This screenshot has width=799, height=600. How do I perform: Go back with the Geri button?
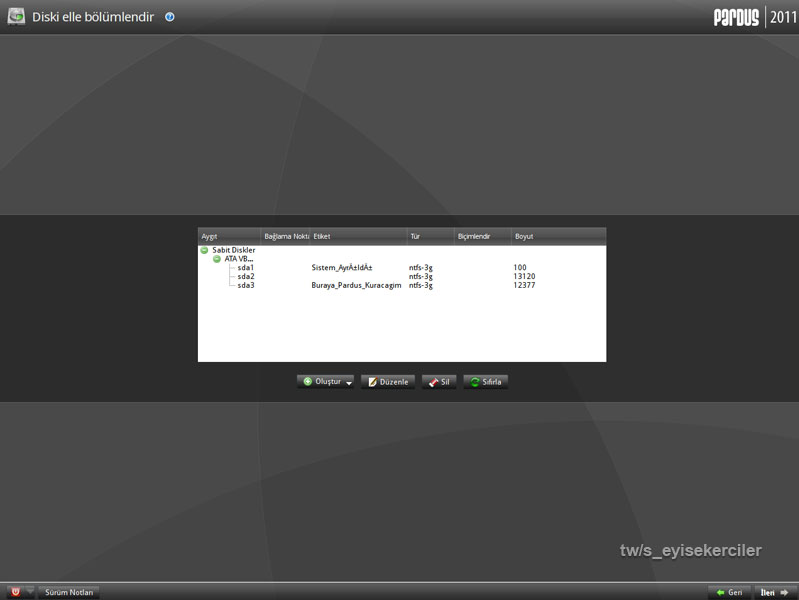coord(729,592)
